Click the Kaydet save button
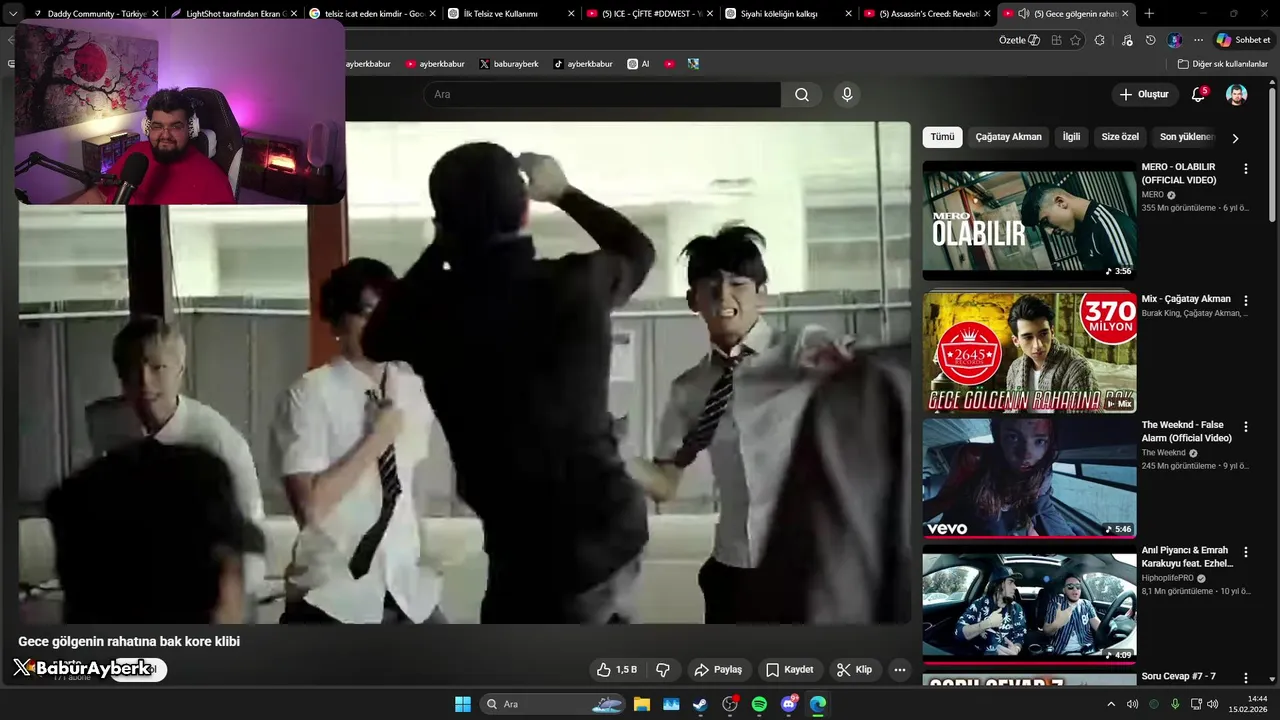Screen dimensions: 1280x720 tap(790, 670)
